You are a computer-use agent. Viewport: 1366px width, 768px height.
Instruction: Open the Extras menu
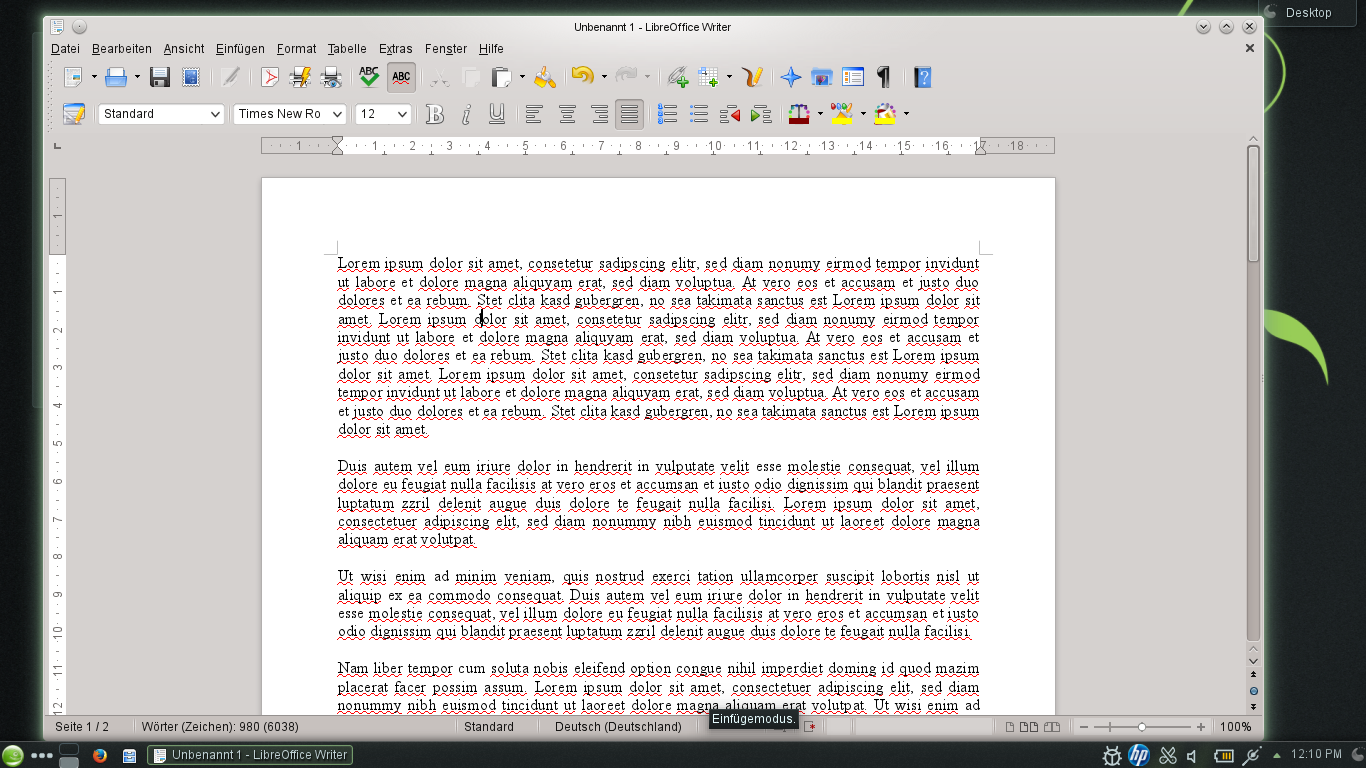coord(396,48)
